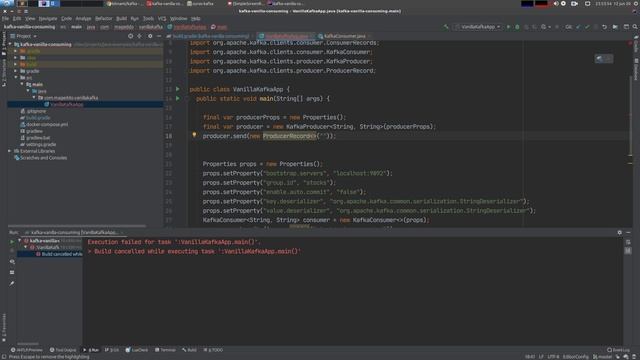640x360 pixels.
Task: Open the Build menu
Action: (121, 18)
